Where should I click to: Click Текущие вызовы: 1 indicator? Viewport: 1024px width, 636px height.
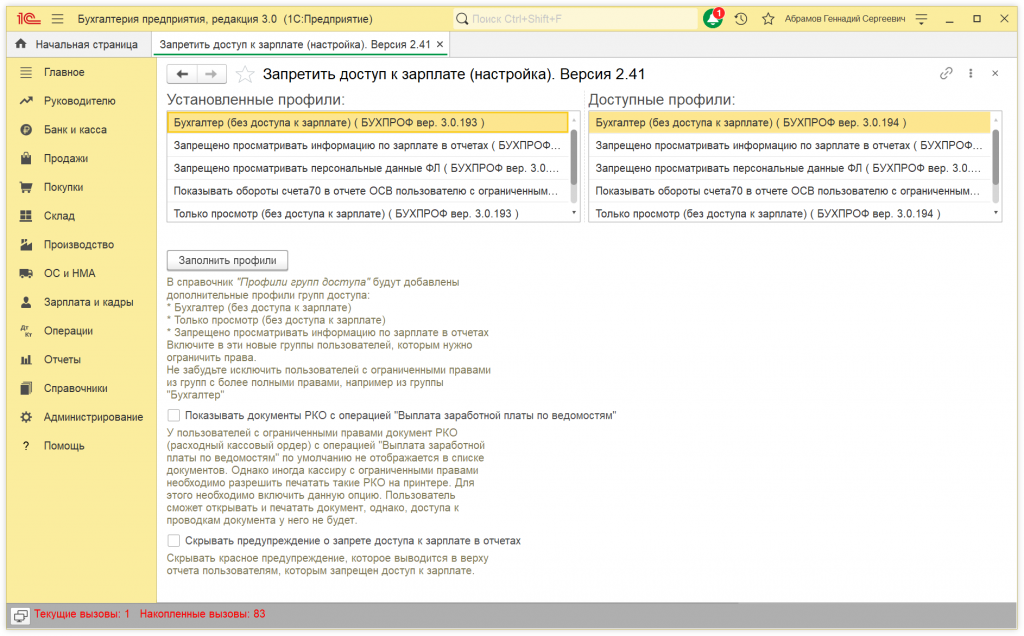coord(82,614)
